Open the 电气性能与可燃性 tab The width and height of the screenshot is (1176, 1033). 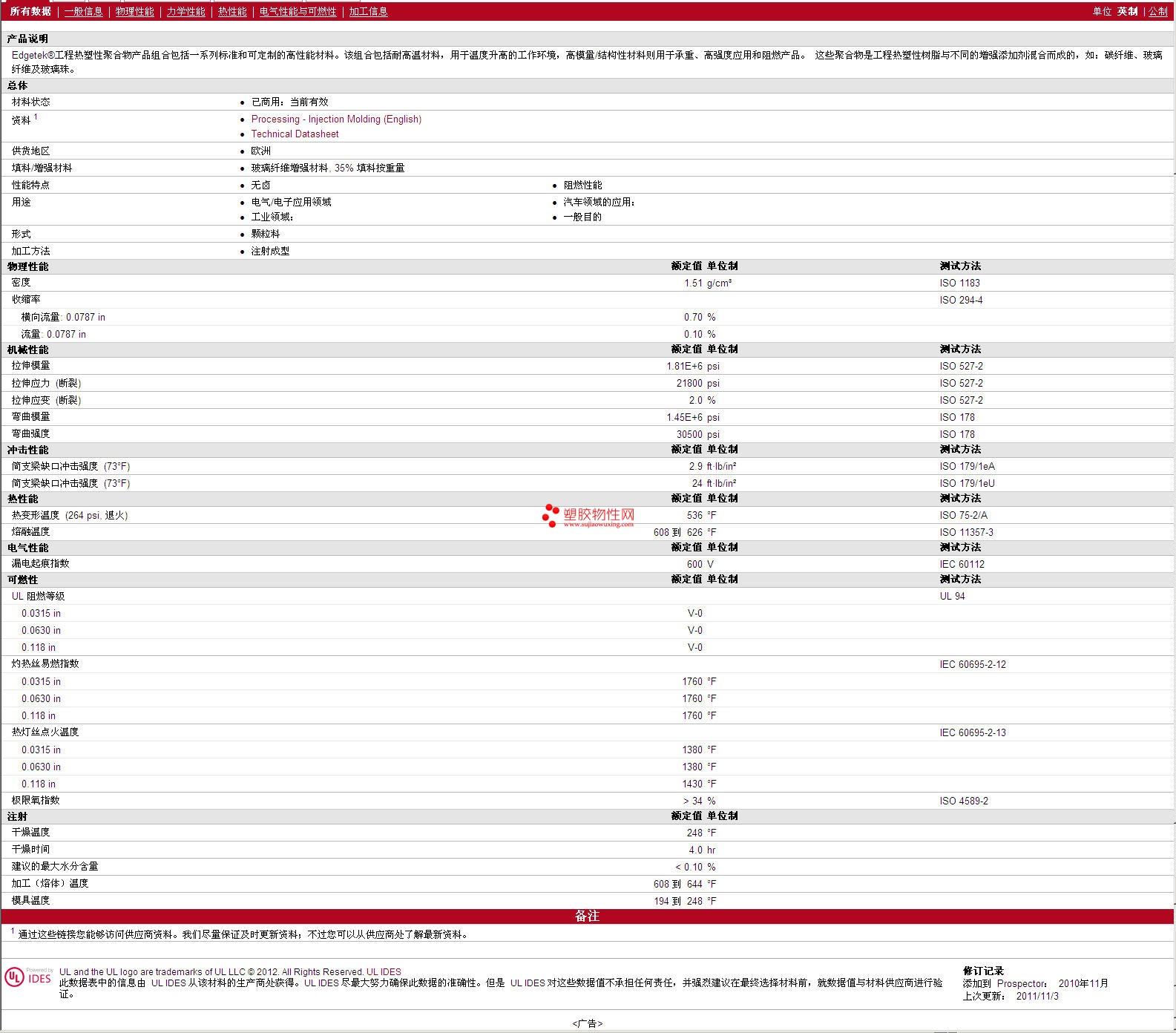[298, 12]
